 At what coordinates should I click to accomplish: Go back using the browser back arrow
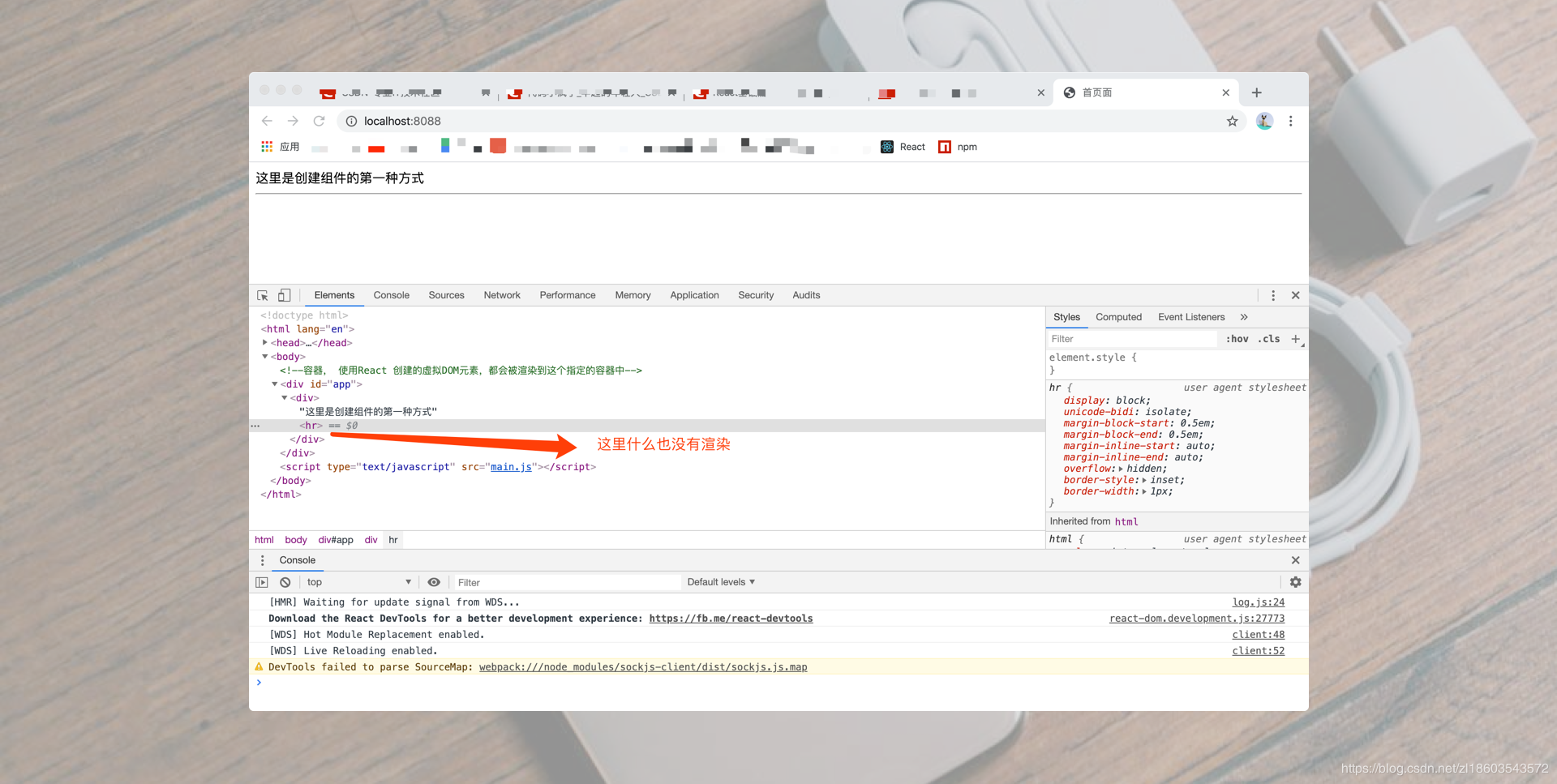[267, 121]
